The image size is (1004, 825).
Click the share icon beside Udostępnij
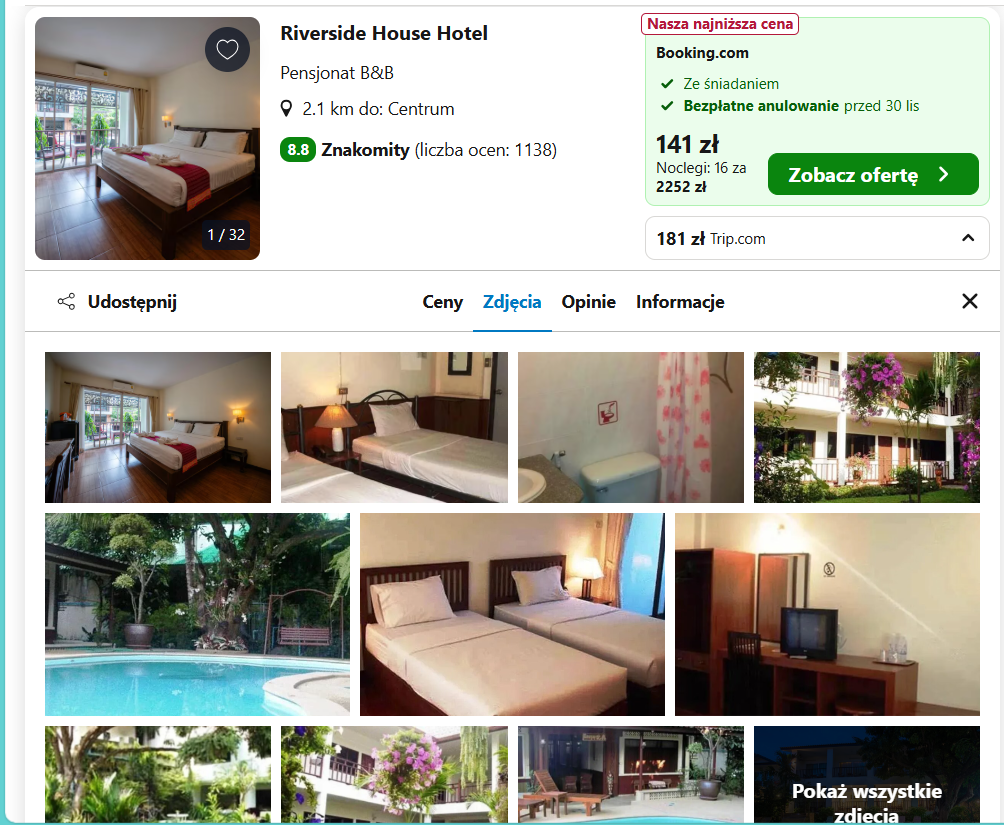[66, 301]
